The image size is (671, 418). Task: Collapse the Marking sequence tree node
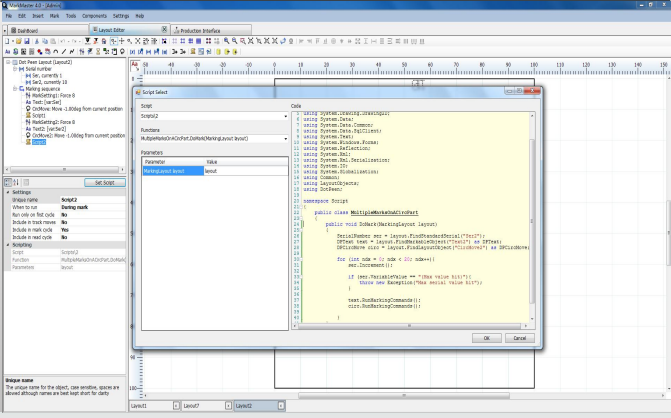(15, 89)
